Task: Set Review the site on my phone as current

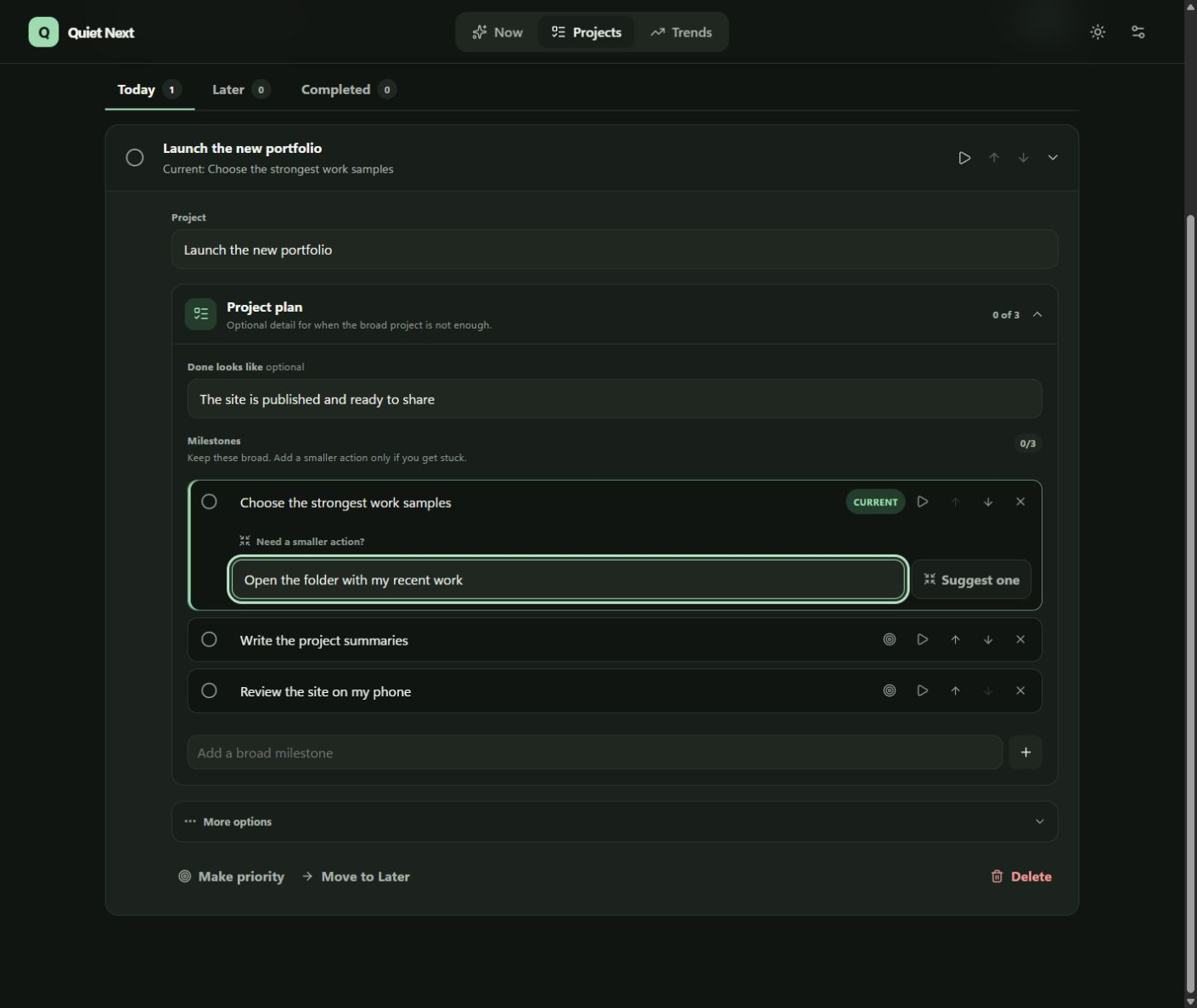Action: [890, 691]
